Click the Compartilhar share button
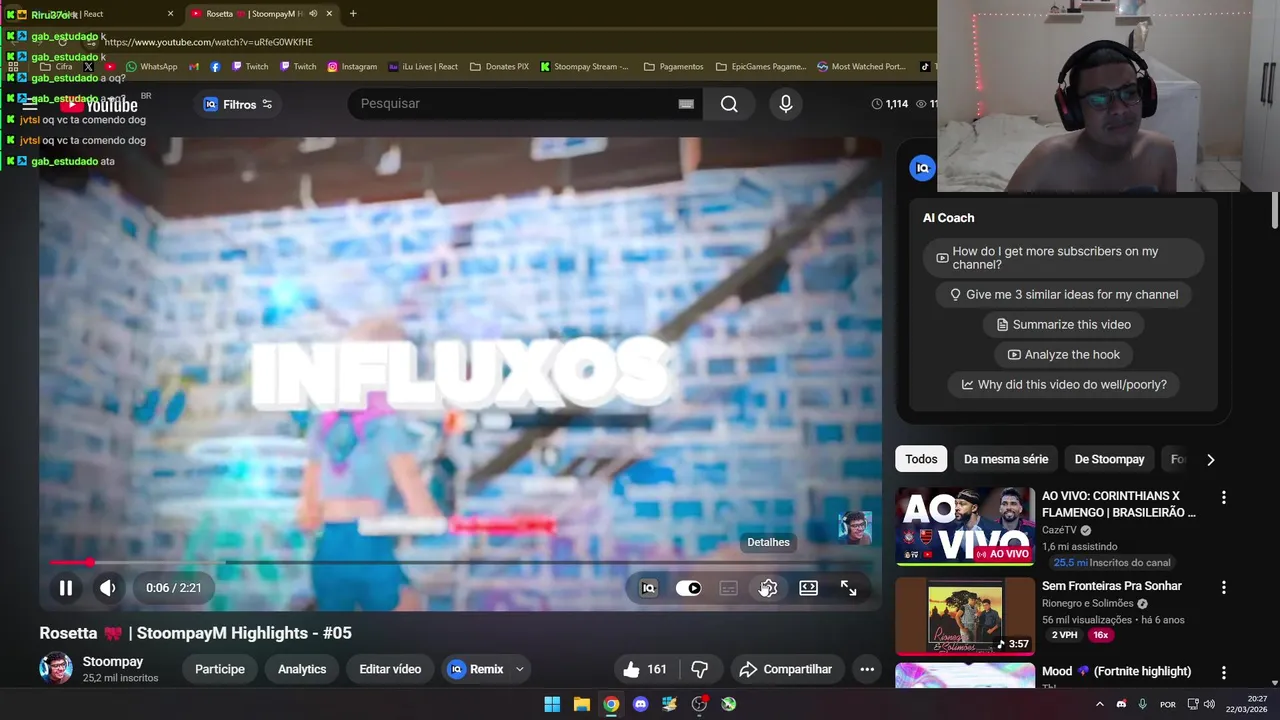The image size is (1280, 720). (x=786, y=669)
